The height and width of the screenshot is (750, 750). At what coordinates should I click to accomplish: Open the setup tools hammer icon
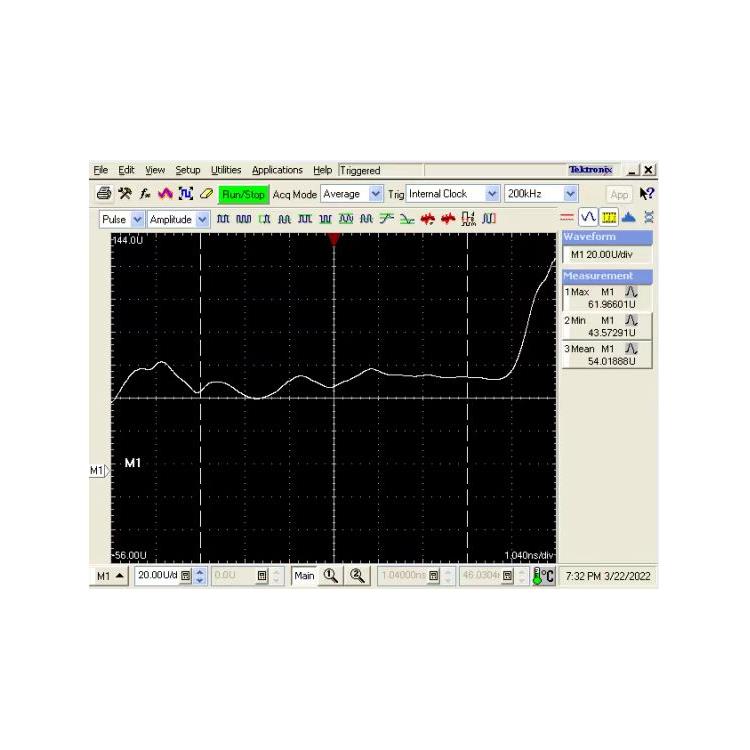pos(125,194)
